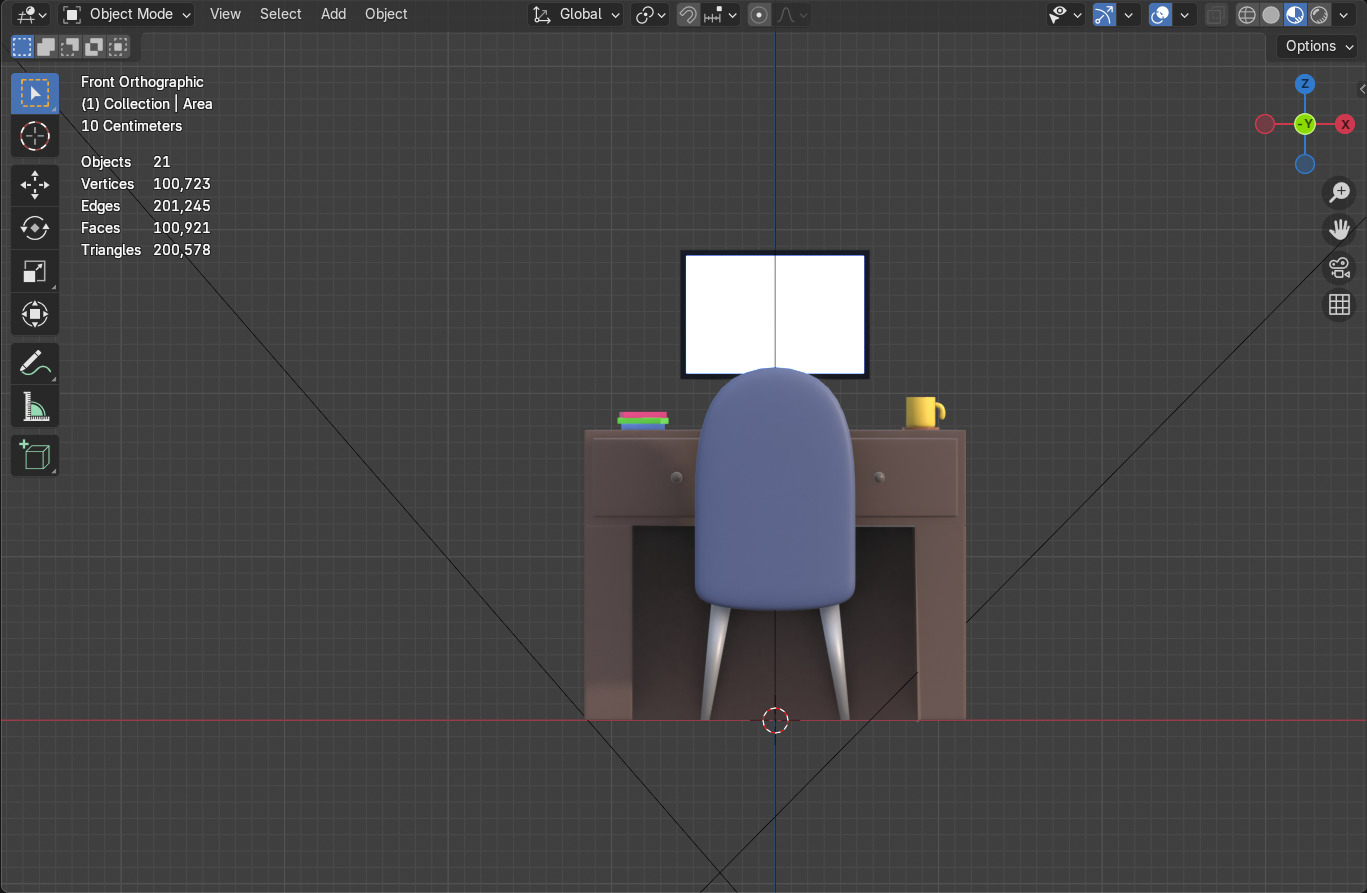Select the Annotate tool
Screen dimensions: 1367x893
[35, 363]
